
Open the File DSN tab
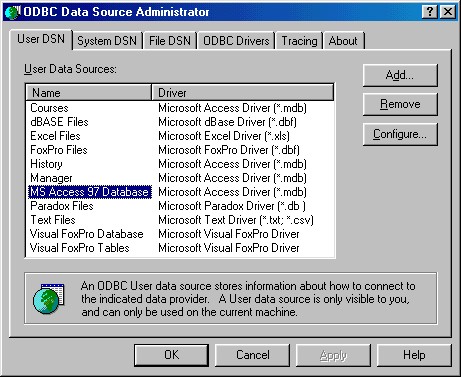click(x=170, y=41)
